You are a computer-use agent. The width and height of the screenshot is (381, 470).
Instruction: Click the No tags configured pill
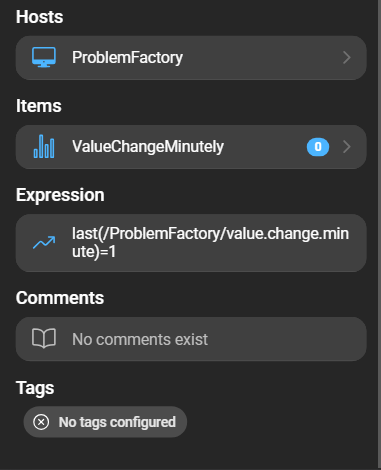105,422
